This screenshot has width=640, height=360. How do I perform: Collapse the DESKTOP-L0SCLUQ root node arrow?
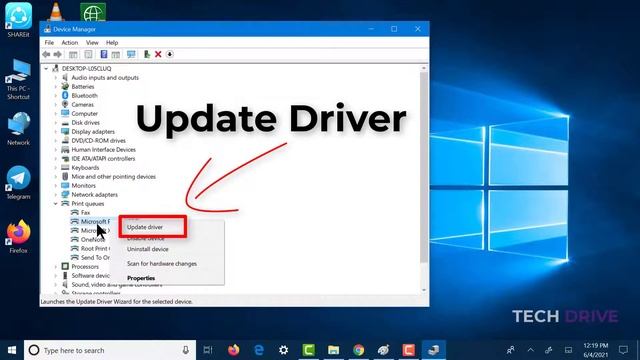(x=46, y=69)
